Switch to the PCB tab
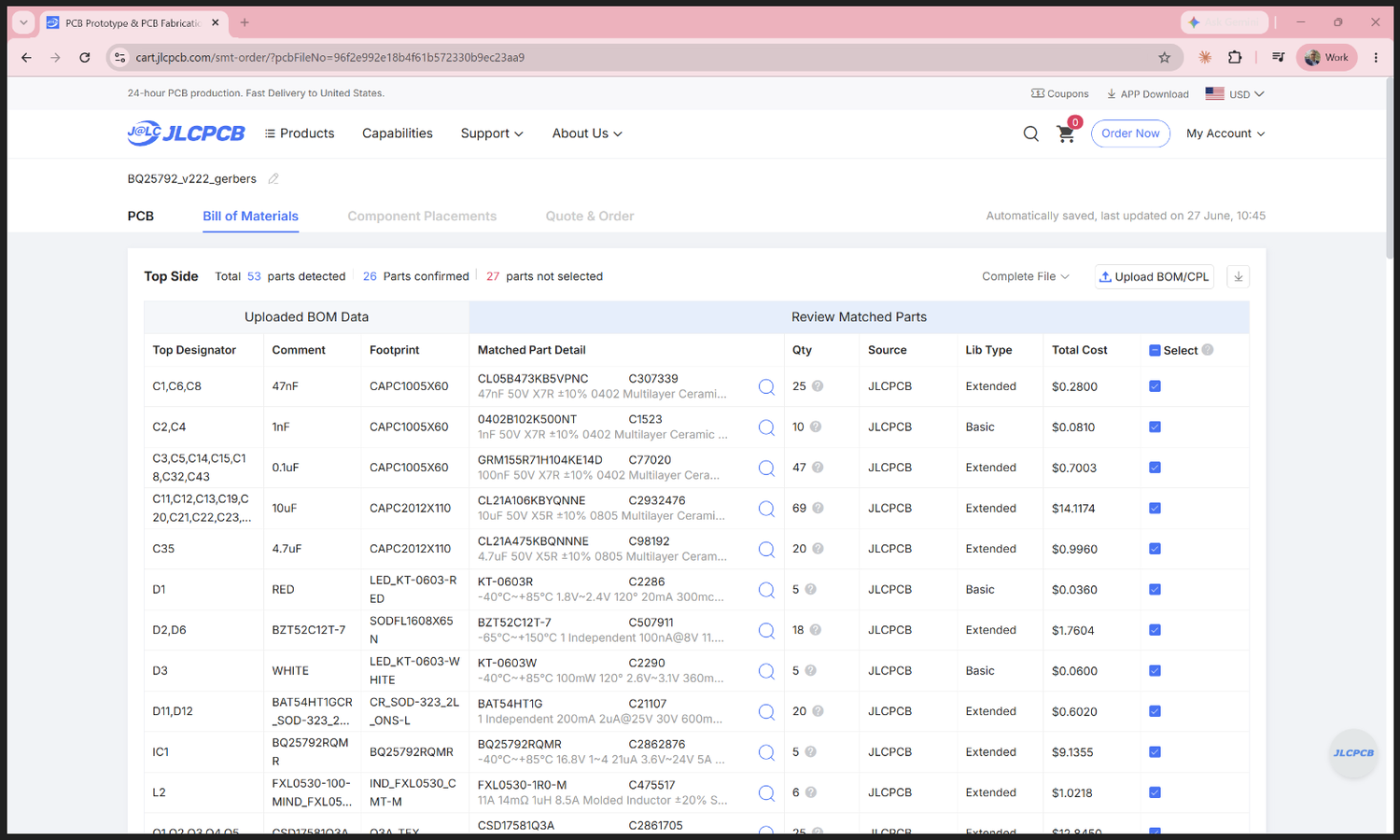This screenshot has width=1400, height=840. pos(141,216)
